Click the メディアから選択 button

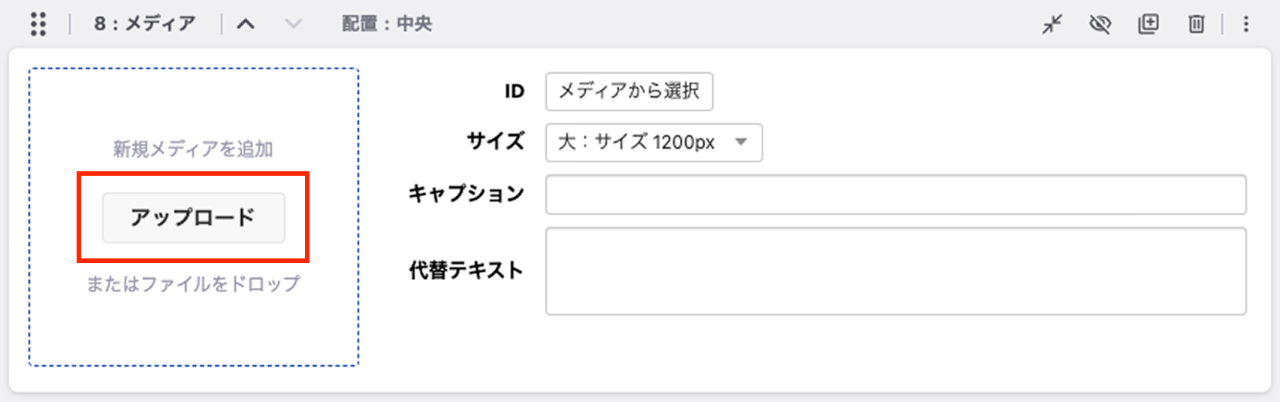tap(629, 91)
